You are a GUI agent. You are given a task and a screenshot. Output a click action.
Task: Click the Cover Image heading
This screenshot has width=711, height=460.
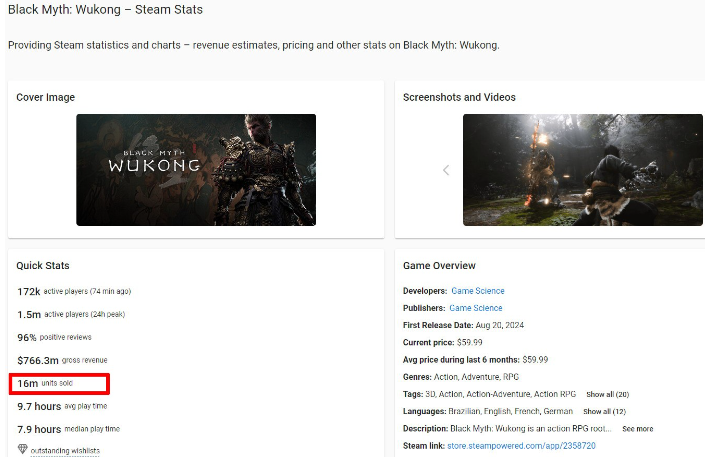[x=45, y=97]
